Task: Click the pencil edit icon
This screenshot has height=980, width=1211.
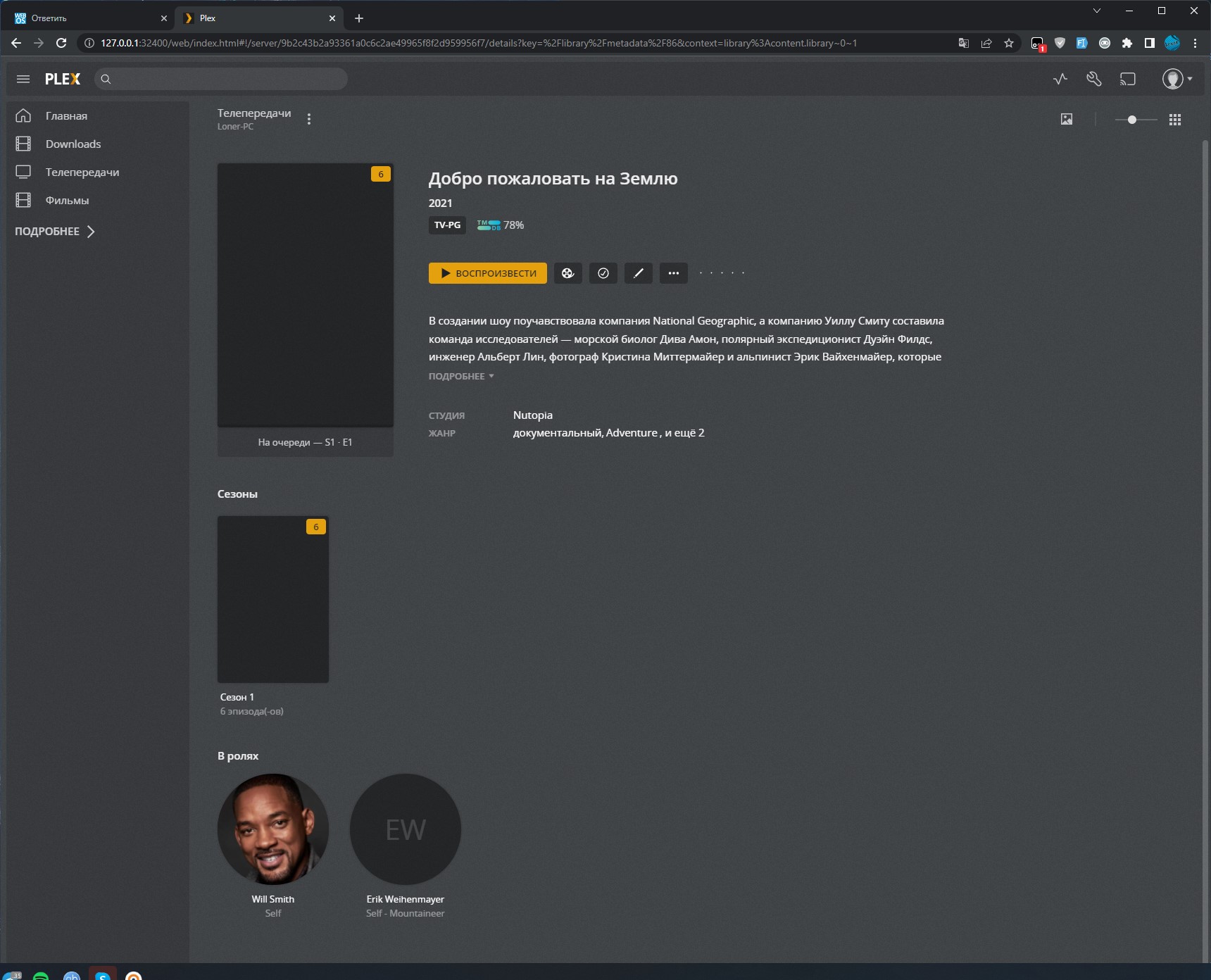Action: [x=638, y=273]
